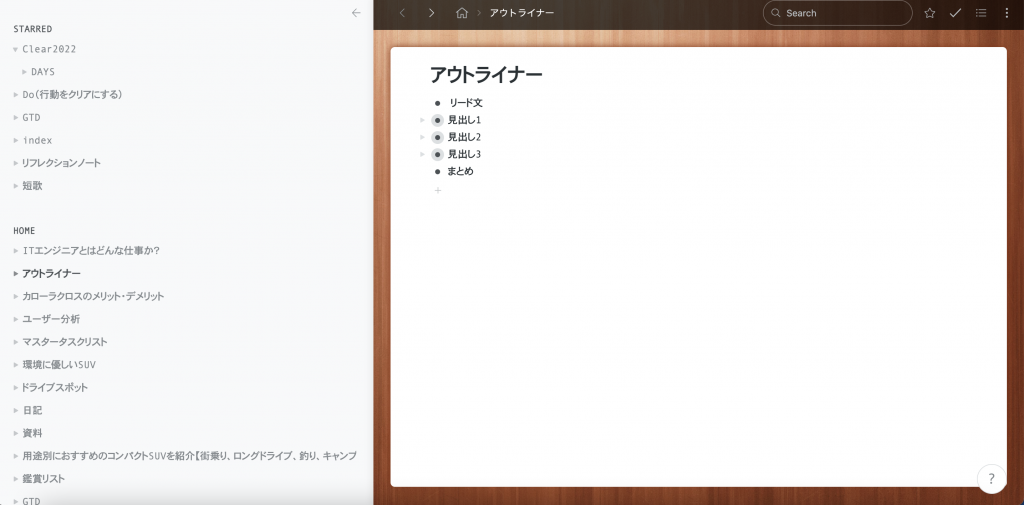Click the bullet of 見出し2
This screenshot has height=505, width=1024.
[x=438, y=137]
